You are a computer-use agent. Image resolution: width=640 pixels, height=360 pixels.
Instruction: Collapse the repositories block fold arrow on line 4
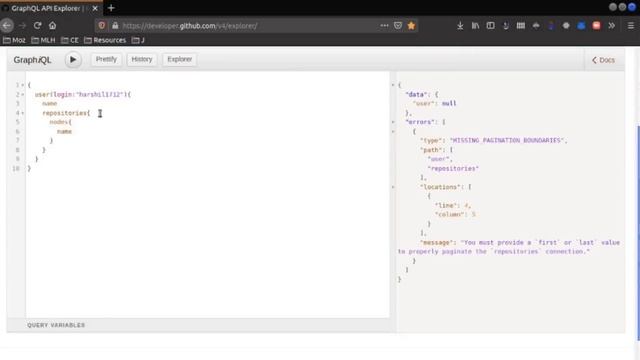(22, 113)
